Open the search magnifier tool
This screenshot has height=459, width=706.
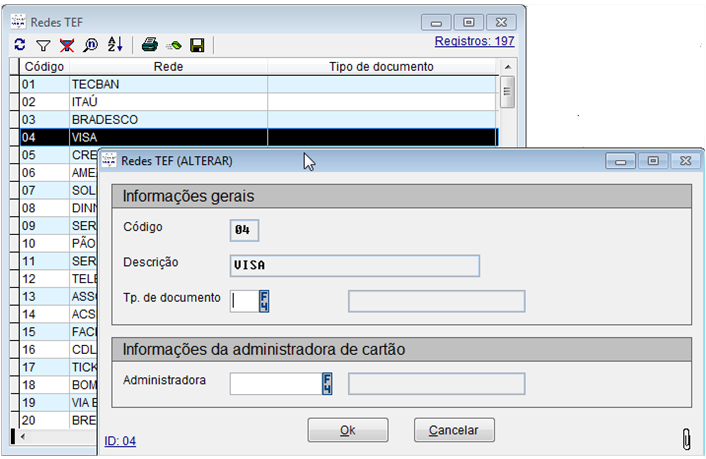(x=91, y=45)
